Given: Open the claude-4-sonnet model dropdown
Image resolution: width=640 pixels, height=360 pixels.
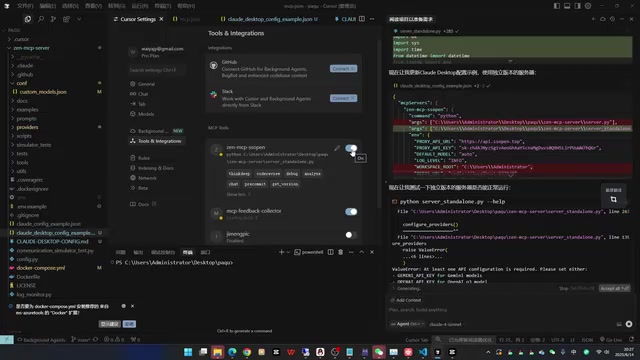Looking at the screenshot, I should (445, 324).
